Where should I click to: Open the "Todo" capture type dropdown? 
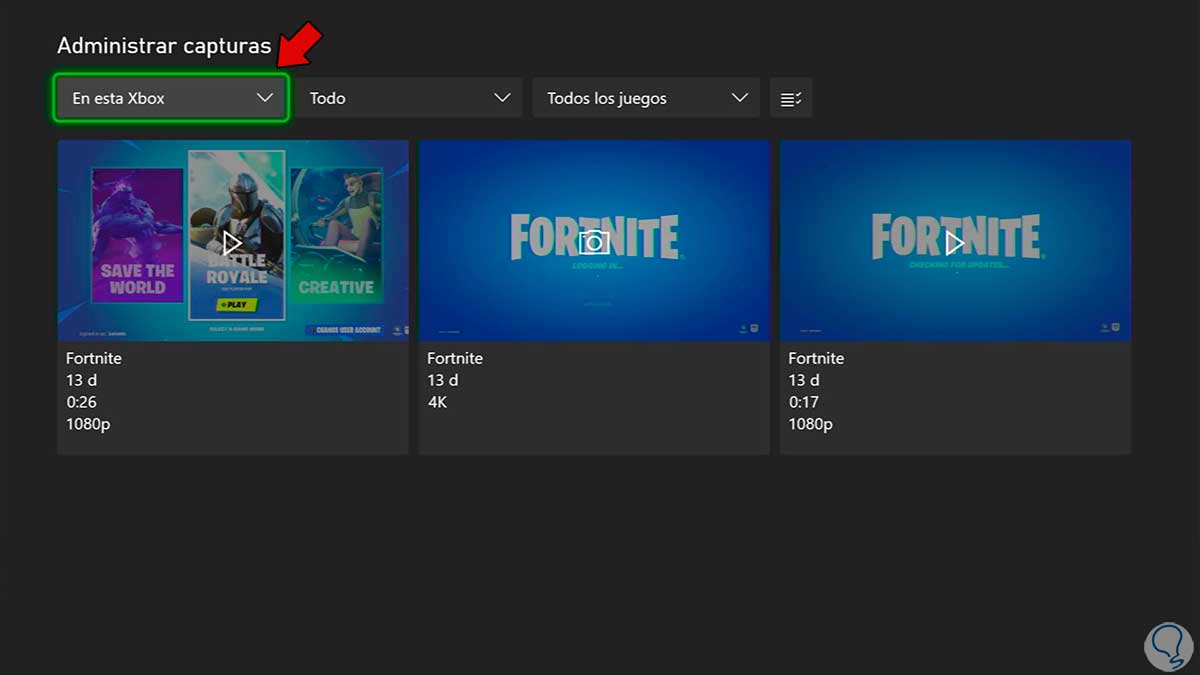pyautogui.click(x=408, y=98)
